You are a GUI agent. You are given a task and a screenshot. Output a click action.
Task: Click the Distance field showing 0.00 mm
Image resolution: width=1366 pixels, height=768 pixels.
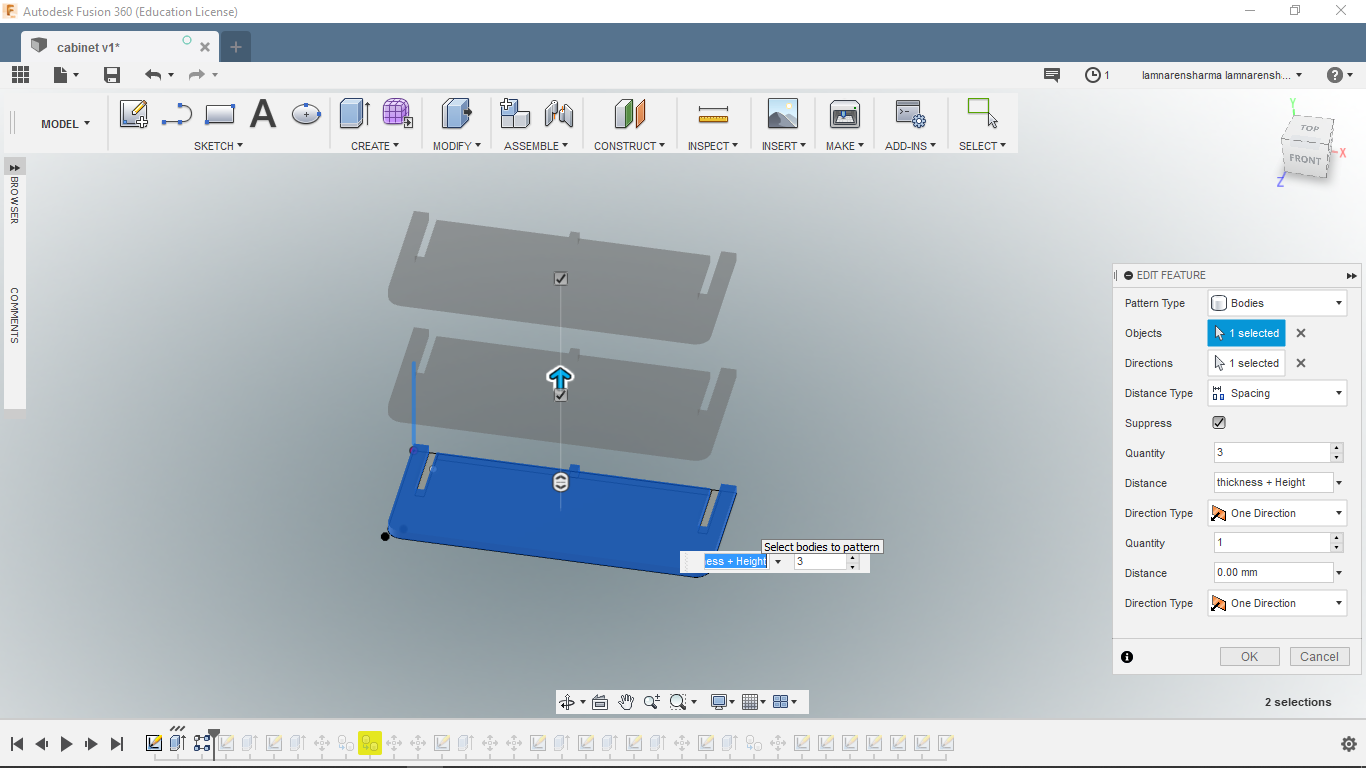pos(1274,573)
